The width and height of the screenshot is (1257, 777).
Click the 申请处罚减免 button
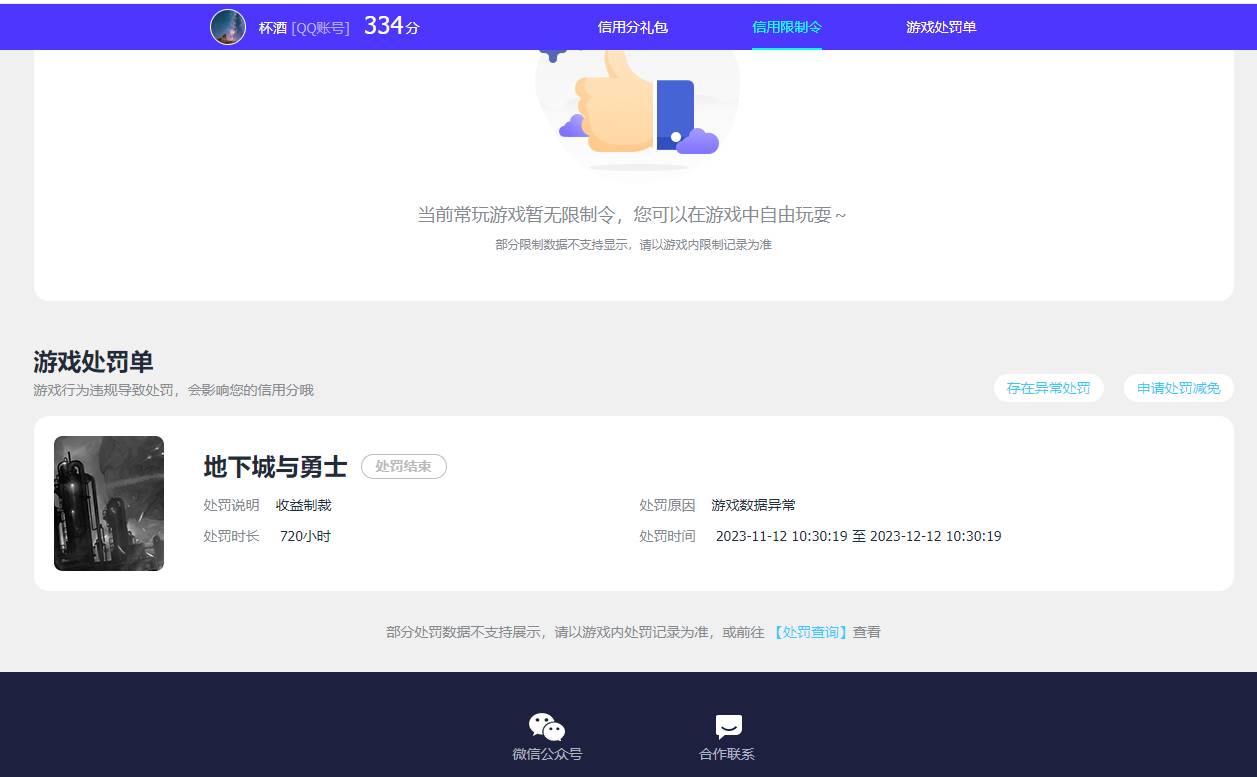coord(1178,388)
